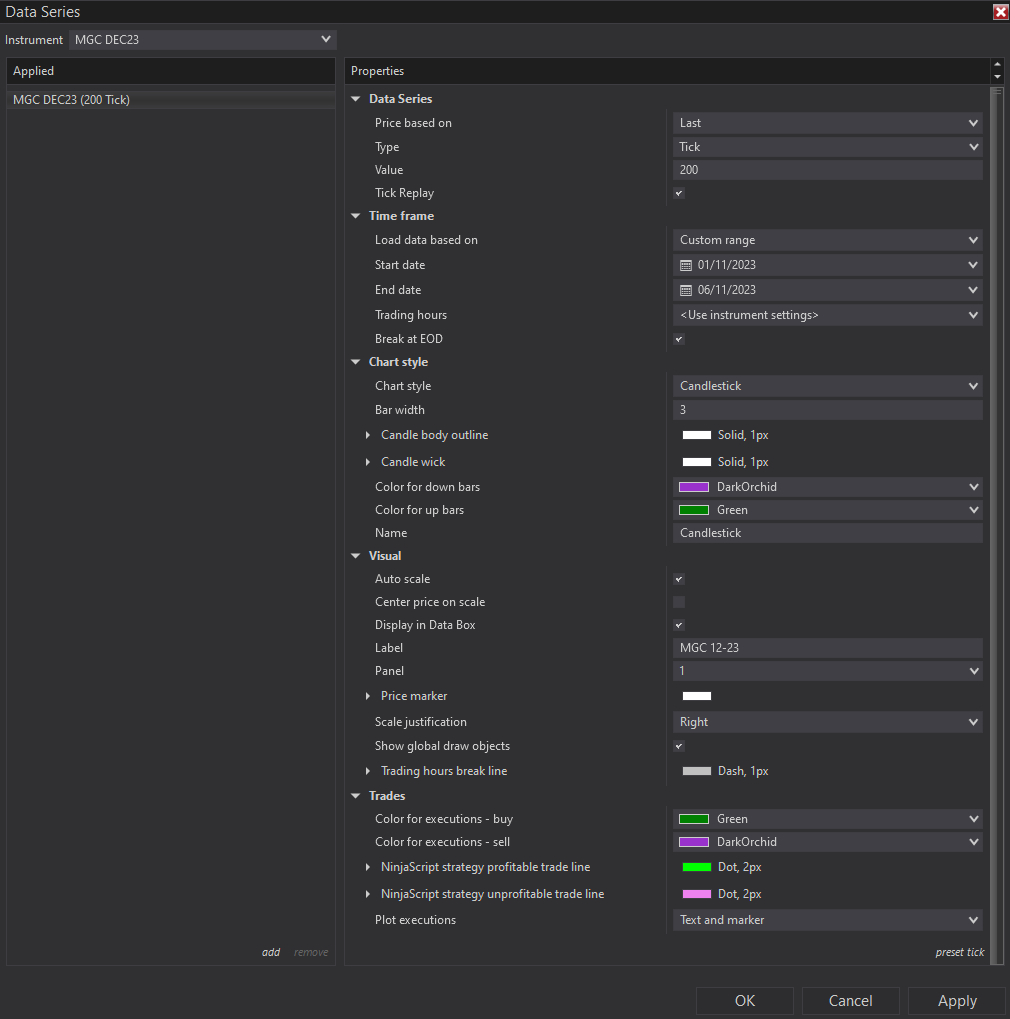1010x1019 pixels.
Task: Disable the Tick Replay checkbox
Action: point(679,193)
